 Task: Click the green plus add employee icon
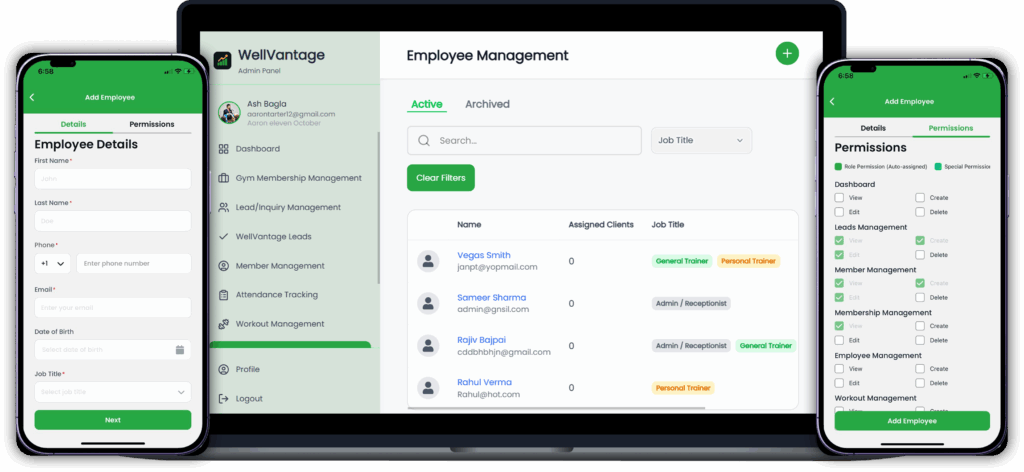point(787,54)
